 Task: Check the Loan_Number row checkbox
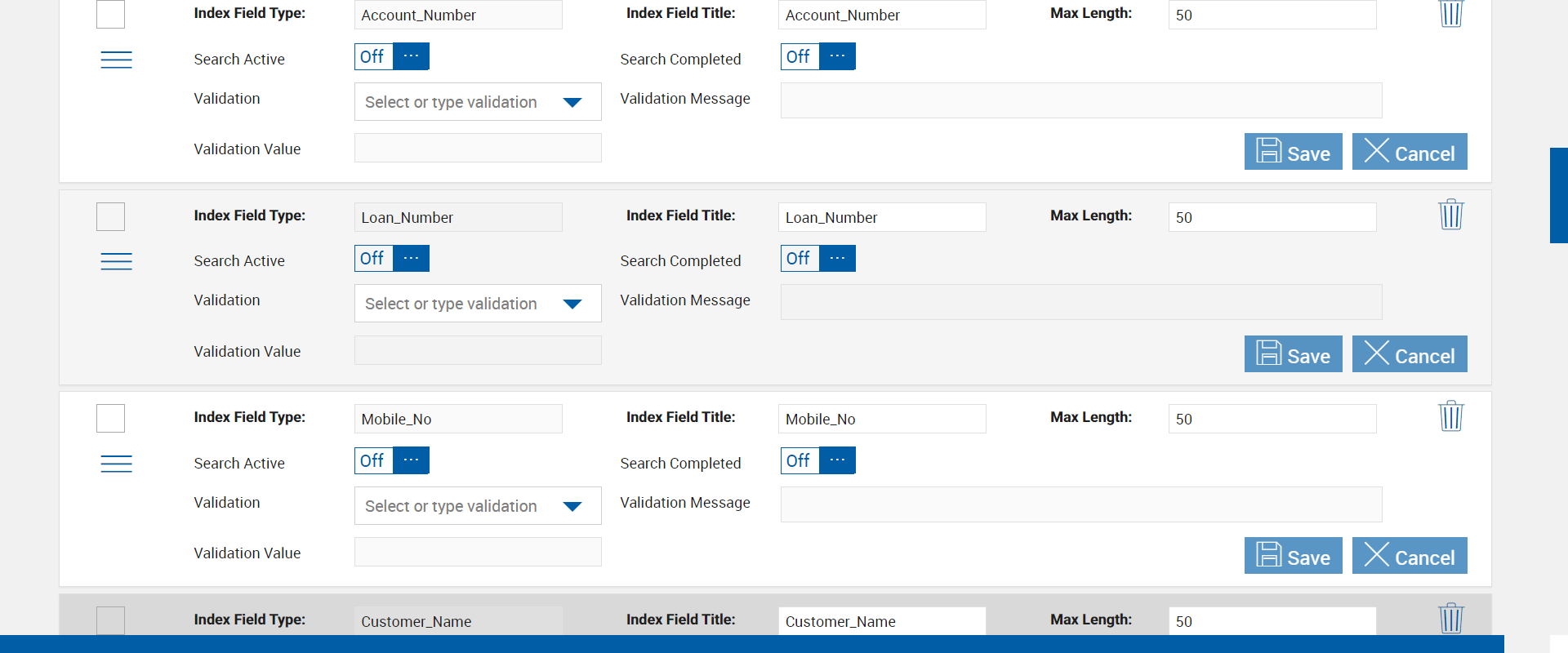[x=110, y=216]
